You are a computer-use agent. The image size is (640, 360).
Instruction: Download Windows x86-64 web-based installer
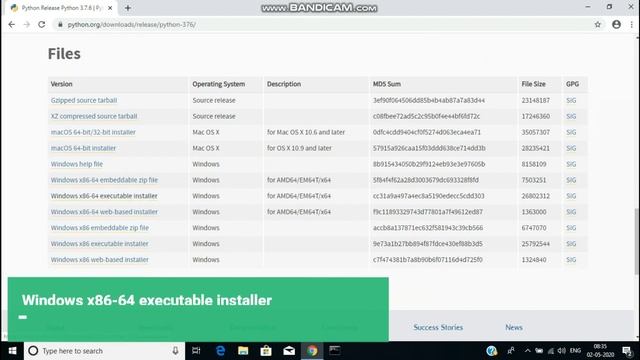[x=104, y=211]
